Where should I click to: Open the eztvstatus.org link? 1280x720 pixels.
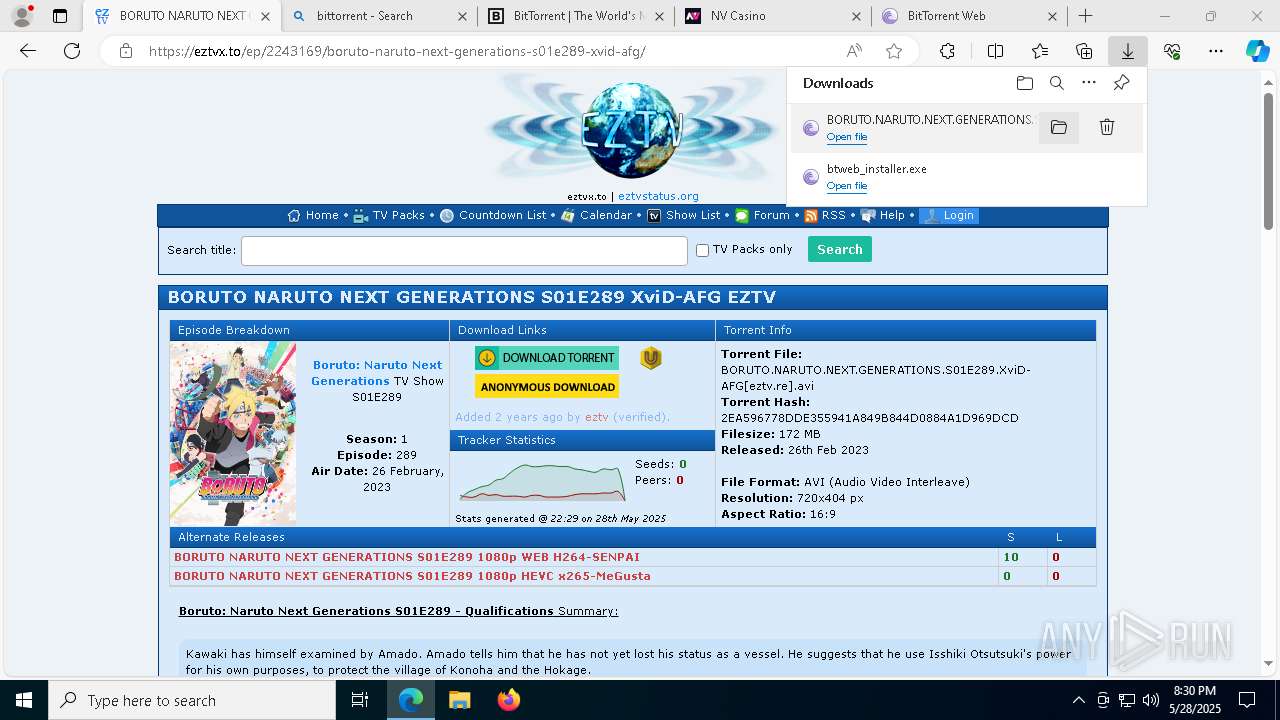coord(658,196)
